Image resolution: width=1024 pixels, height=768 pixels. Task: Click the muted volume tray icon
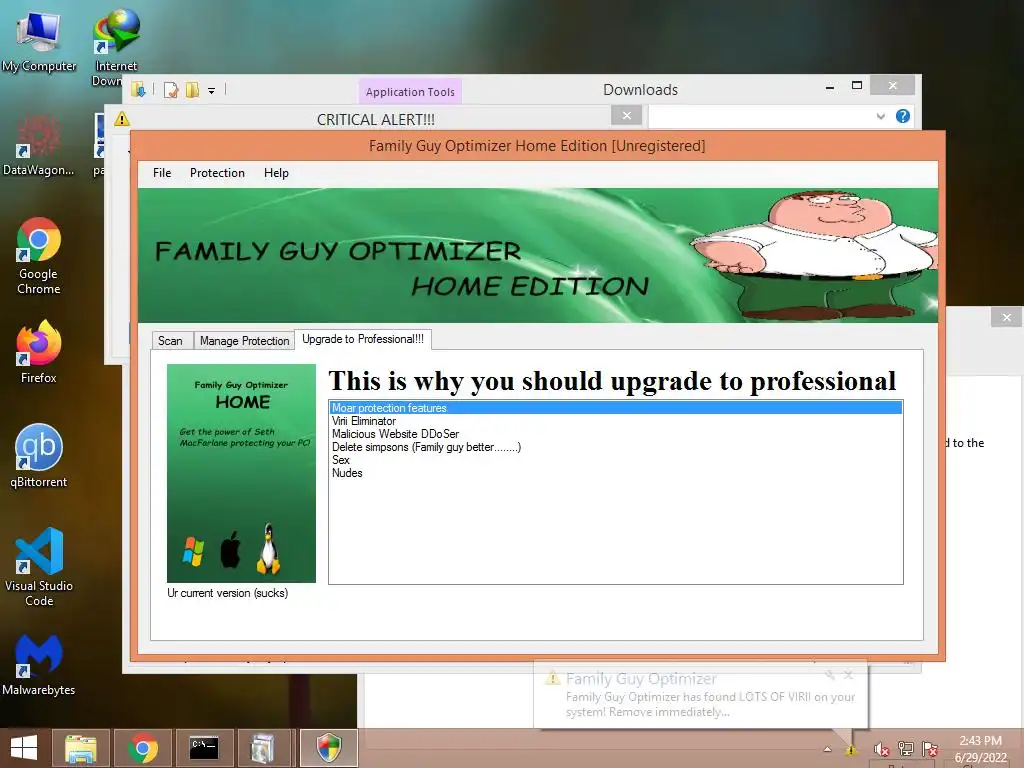coord(881,749)
